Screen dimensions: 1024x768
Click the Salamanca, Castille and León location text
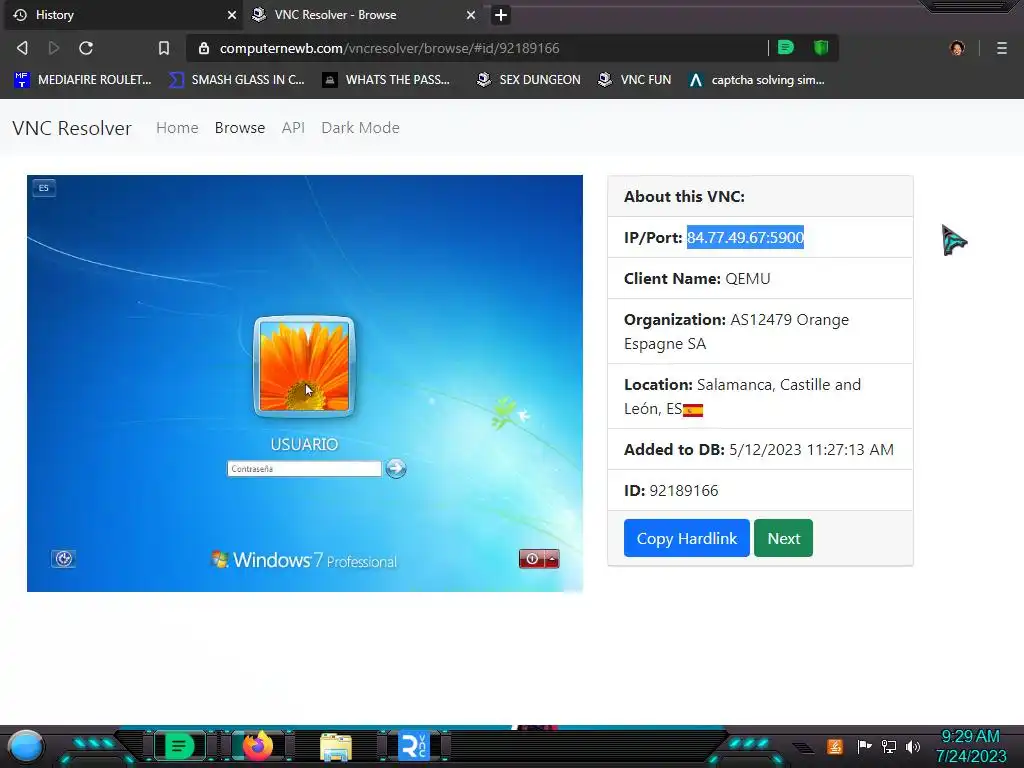[742, 396]
